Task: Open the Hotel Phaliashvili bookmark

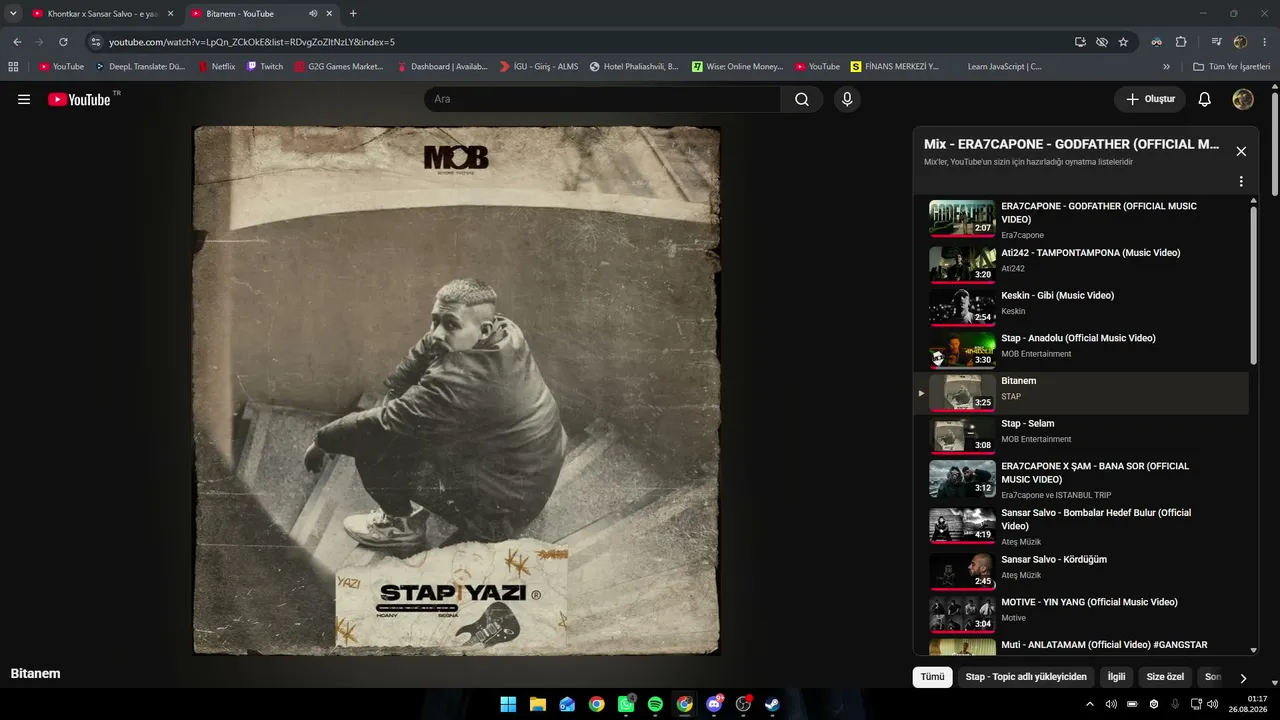Action: [634, 67]
